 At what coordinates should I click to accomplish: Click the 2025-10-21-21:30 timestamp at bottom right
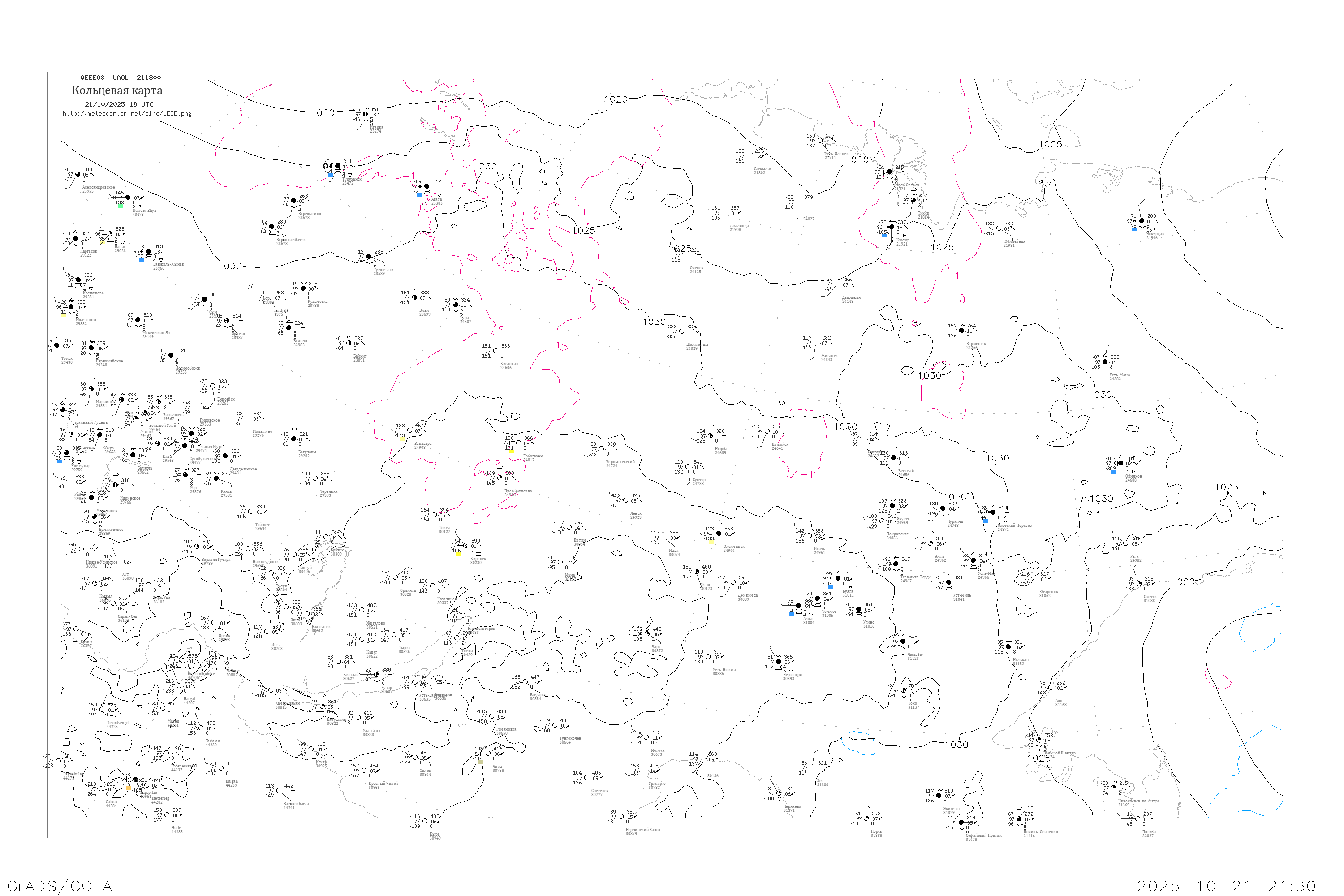coord(1226,886)
